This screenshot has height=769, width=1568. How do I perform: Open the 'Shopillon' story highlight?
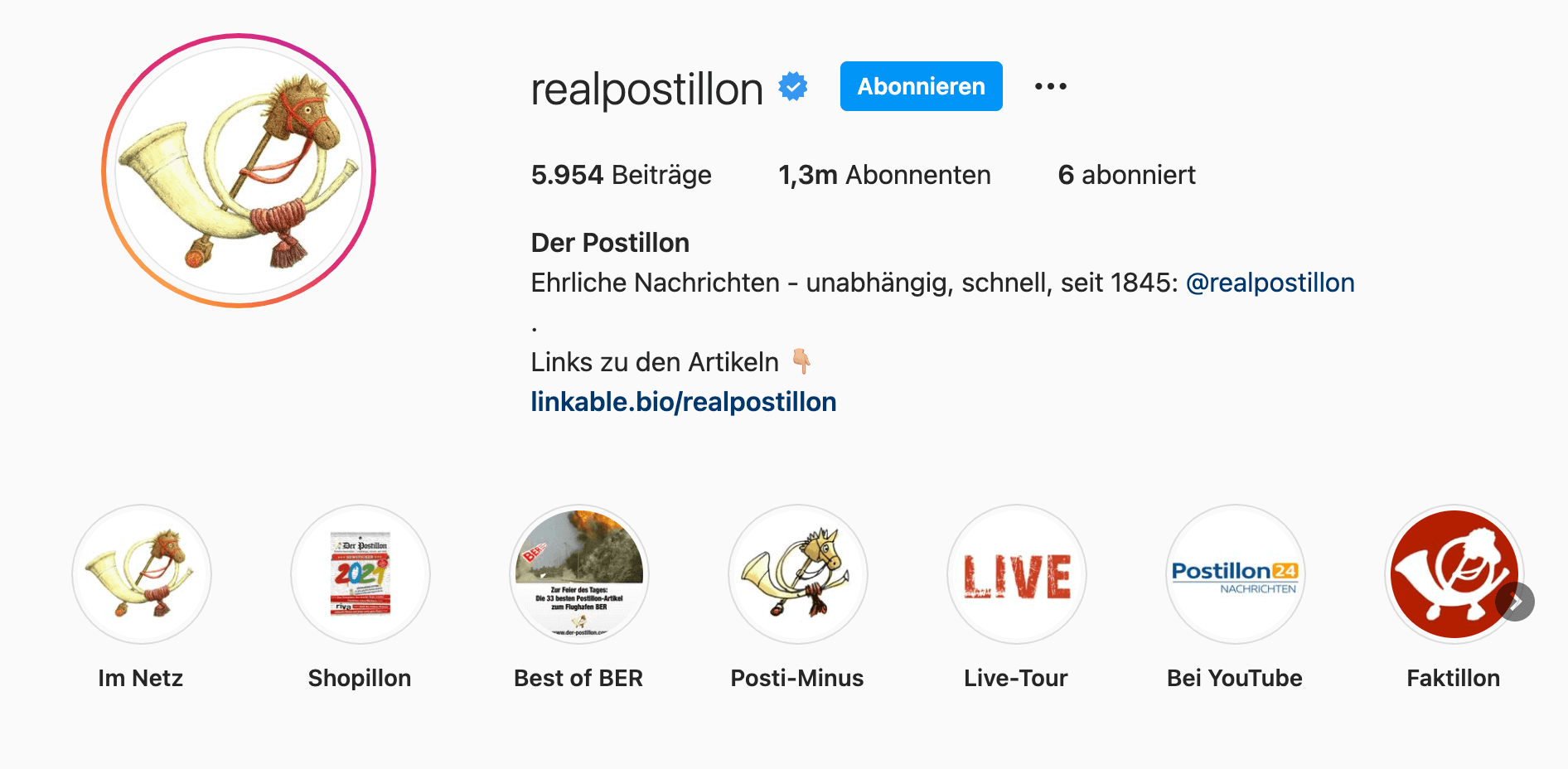coord(360,574)
